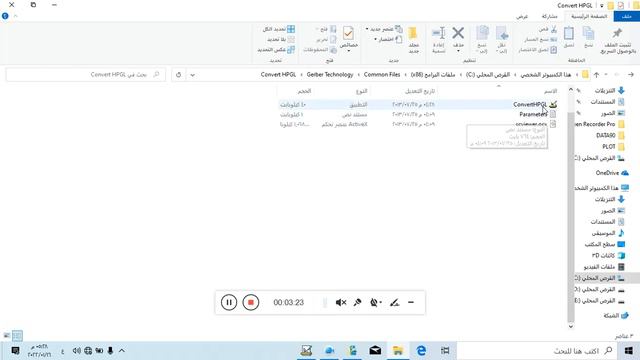Expand address bar history dropdown
The height and width of the screenshot is (360, 640).
[x=192, y=75]
